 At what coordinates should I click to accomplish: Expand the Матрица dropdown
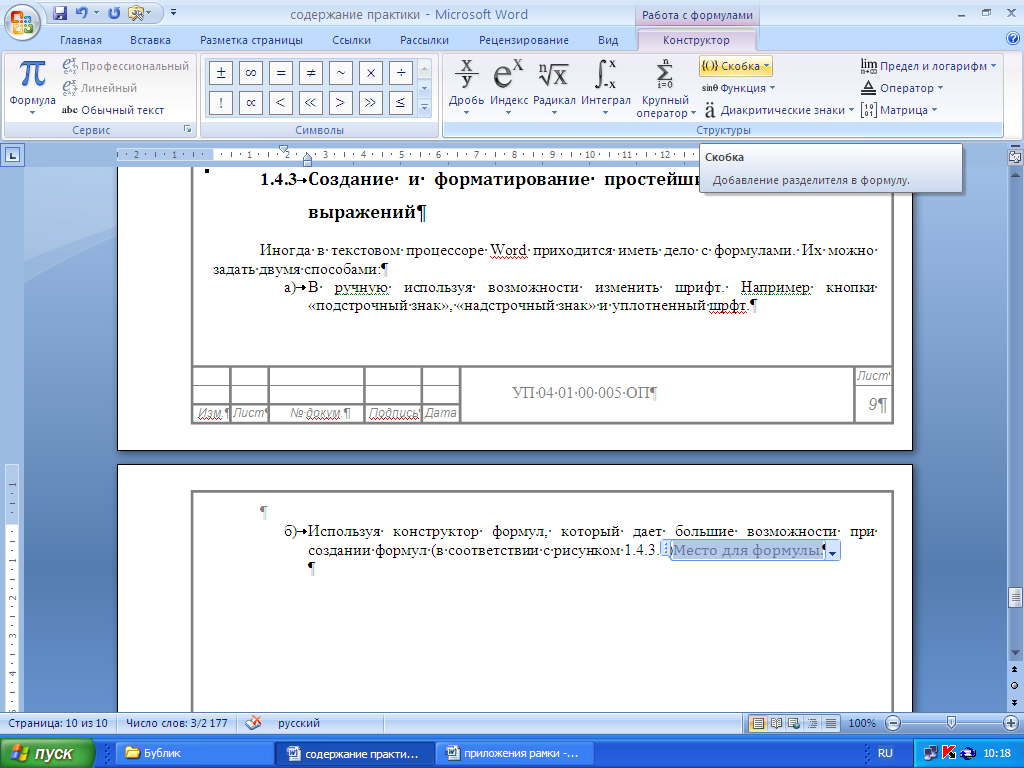[899, 110]
